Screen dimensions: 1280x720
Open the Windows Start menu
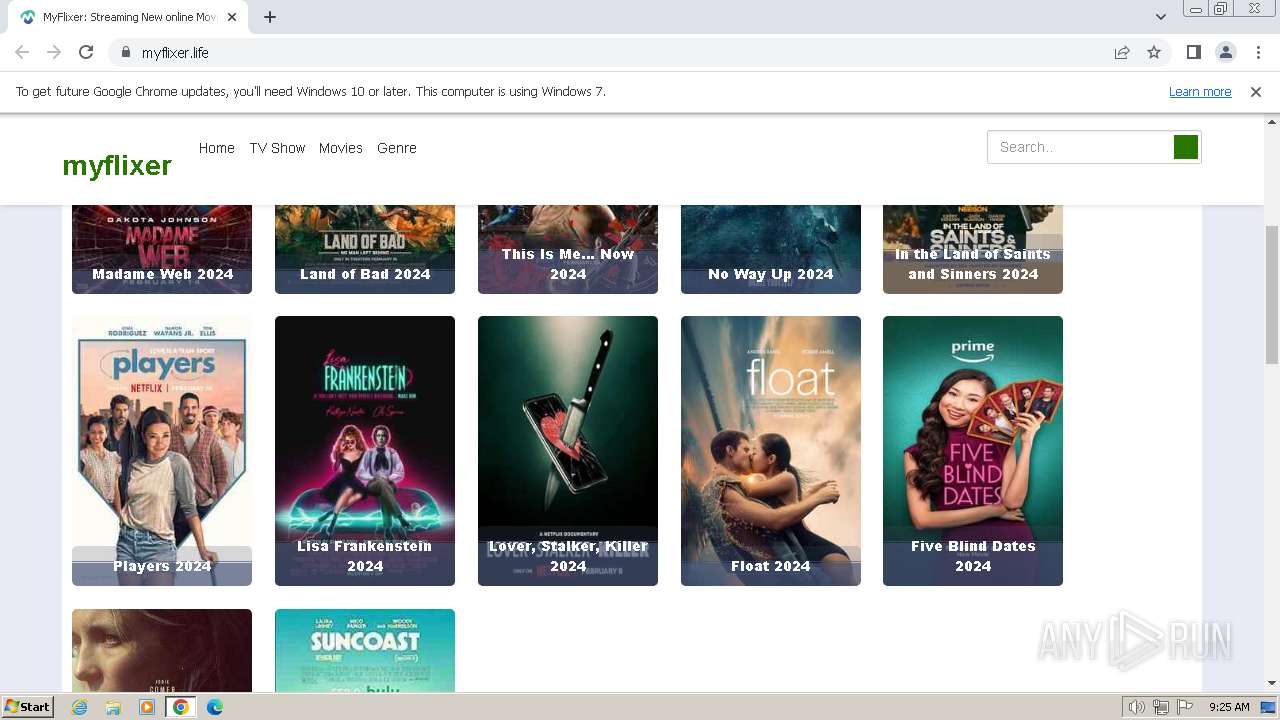[27, 707]
